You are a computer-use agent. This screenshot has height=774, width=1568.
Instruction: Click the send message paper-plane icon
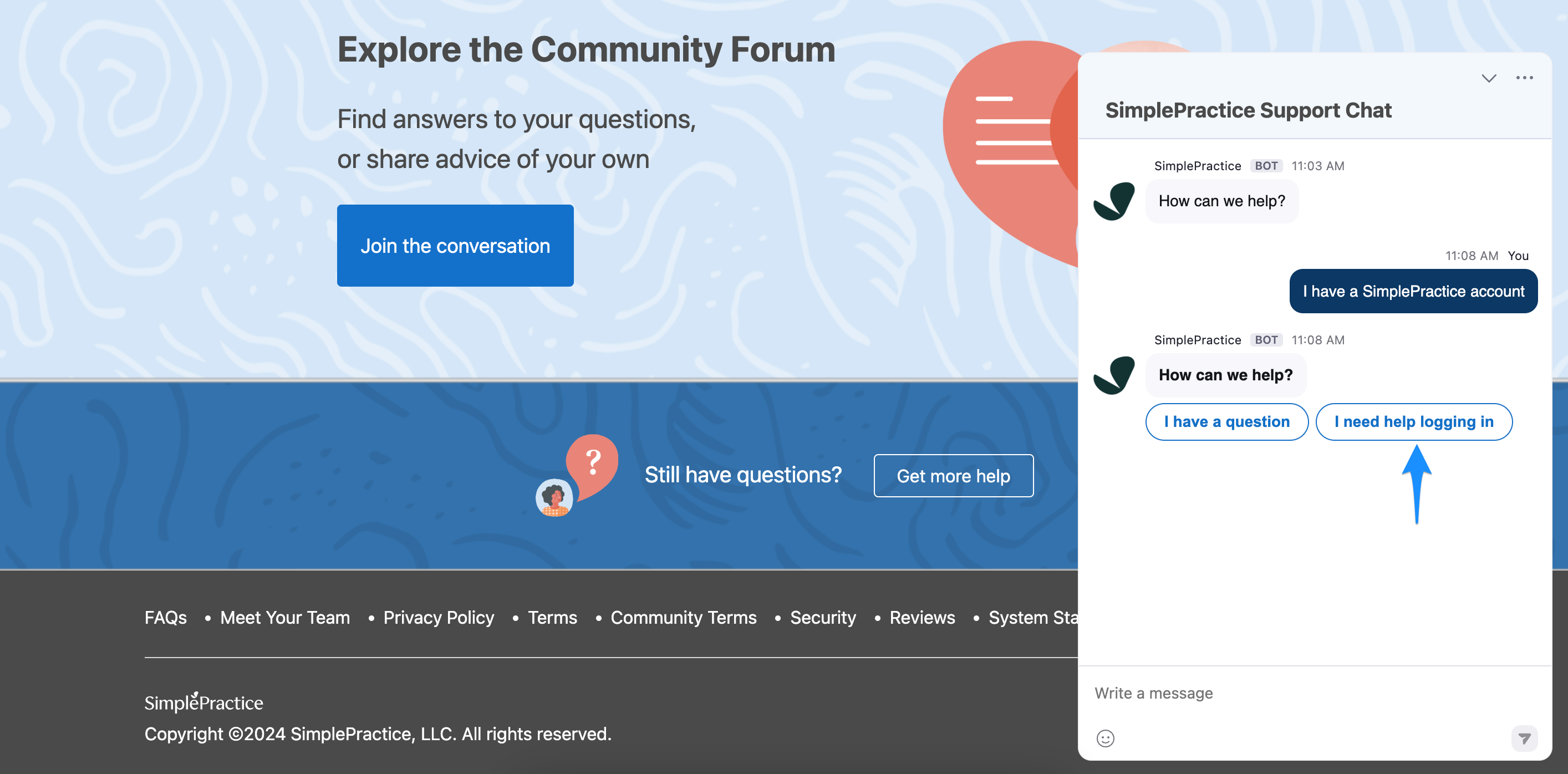pos(1525,738)
